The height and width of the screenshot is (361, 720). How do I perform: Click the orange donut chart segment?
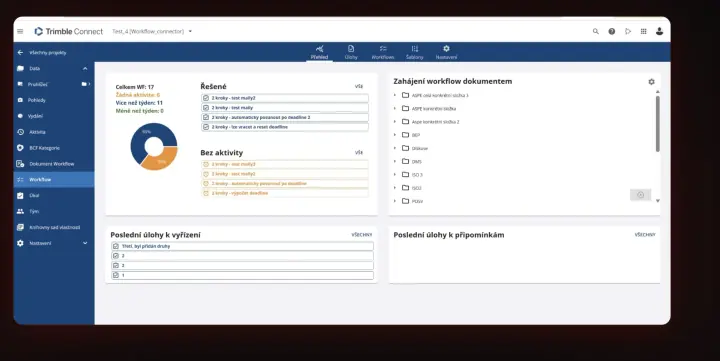pos(162,160)
